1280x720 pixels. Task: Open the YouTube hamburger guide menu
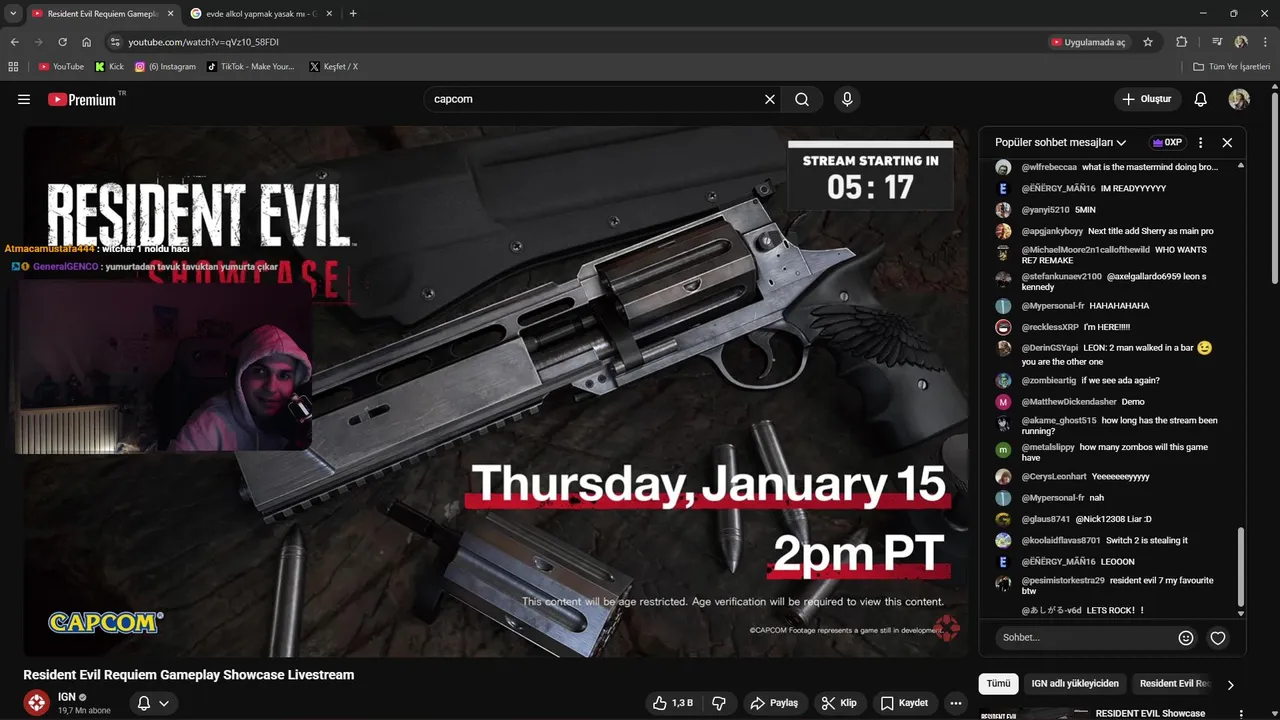(24, 99)
